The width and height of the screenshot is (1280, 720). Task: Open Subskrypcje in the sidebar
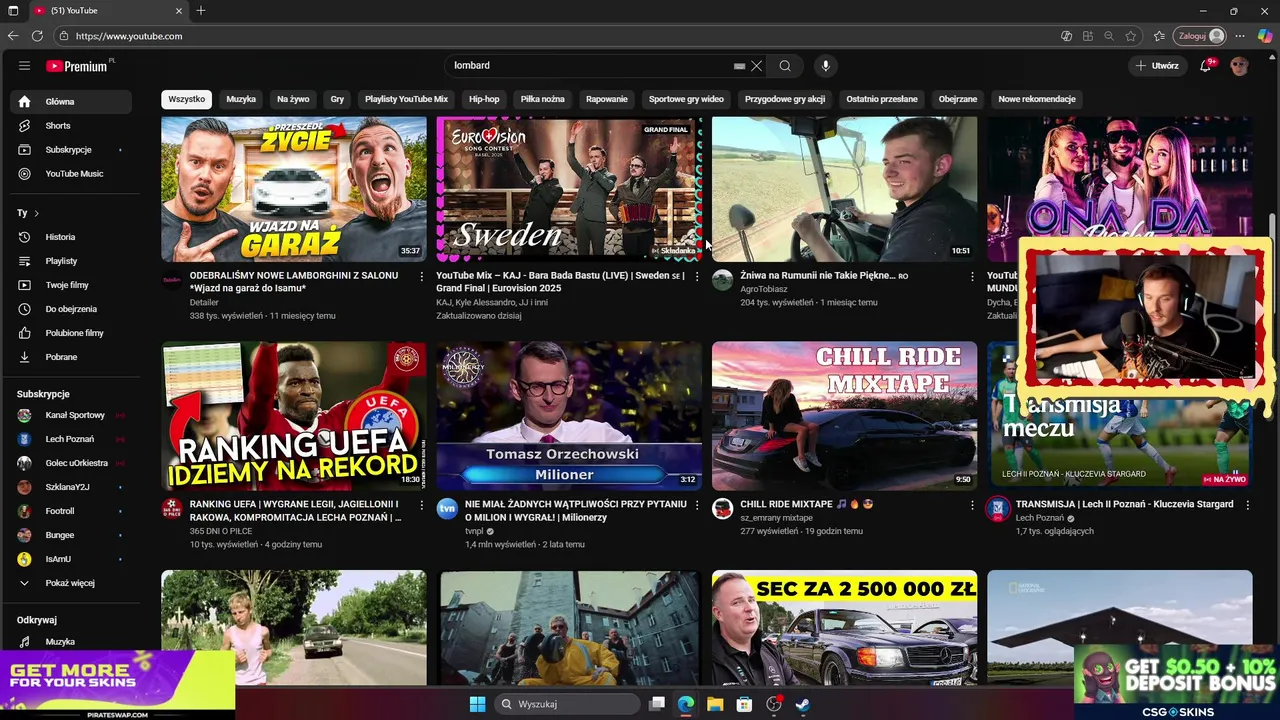[70, 150]
